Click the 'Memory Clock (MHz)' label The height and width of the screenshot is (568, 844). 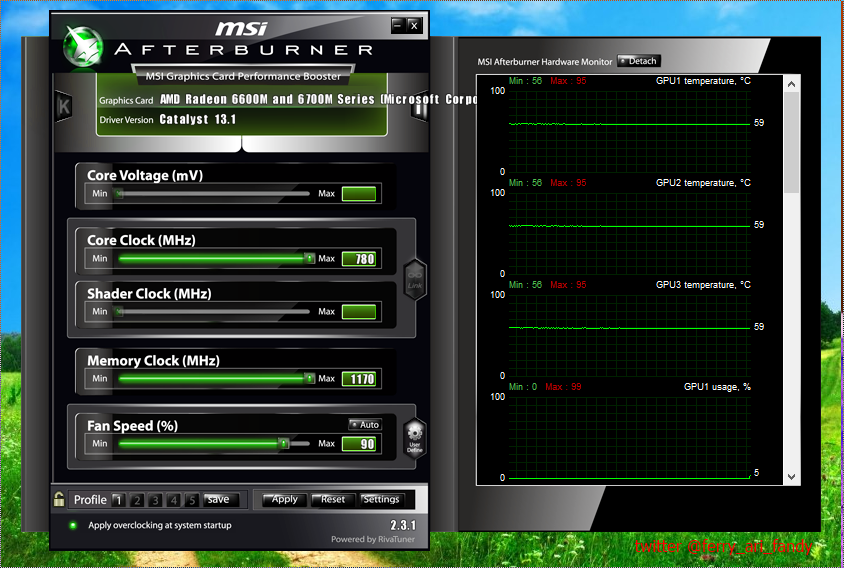coord(153,361)
